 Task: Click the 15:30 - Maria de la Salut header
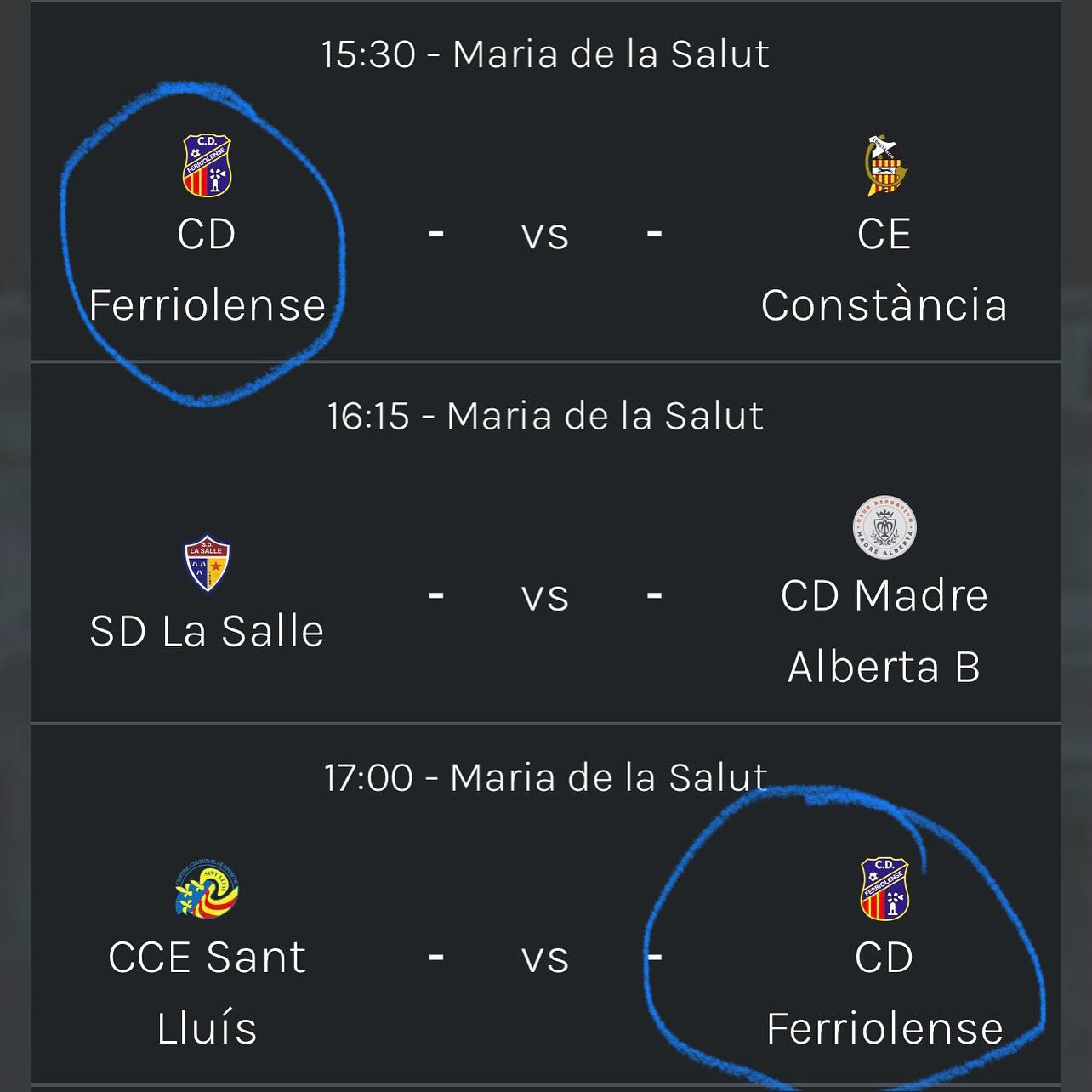pyautogui.click(x=545, y=54)
